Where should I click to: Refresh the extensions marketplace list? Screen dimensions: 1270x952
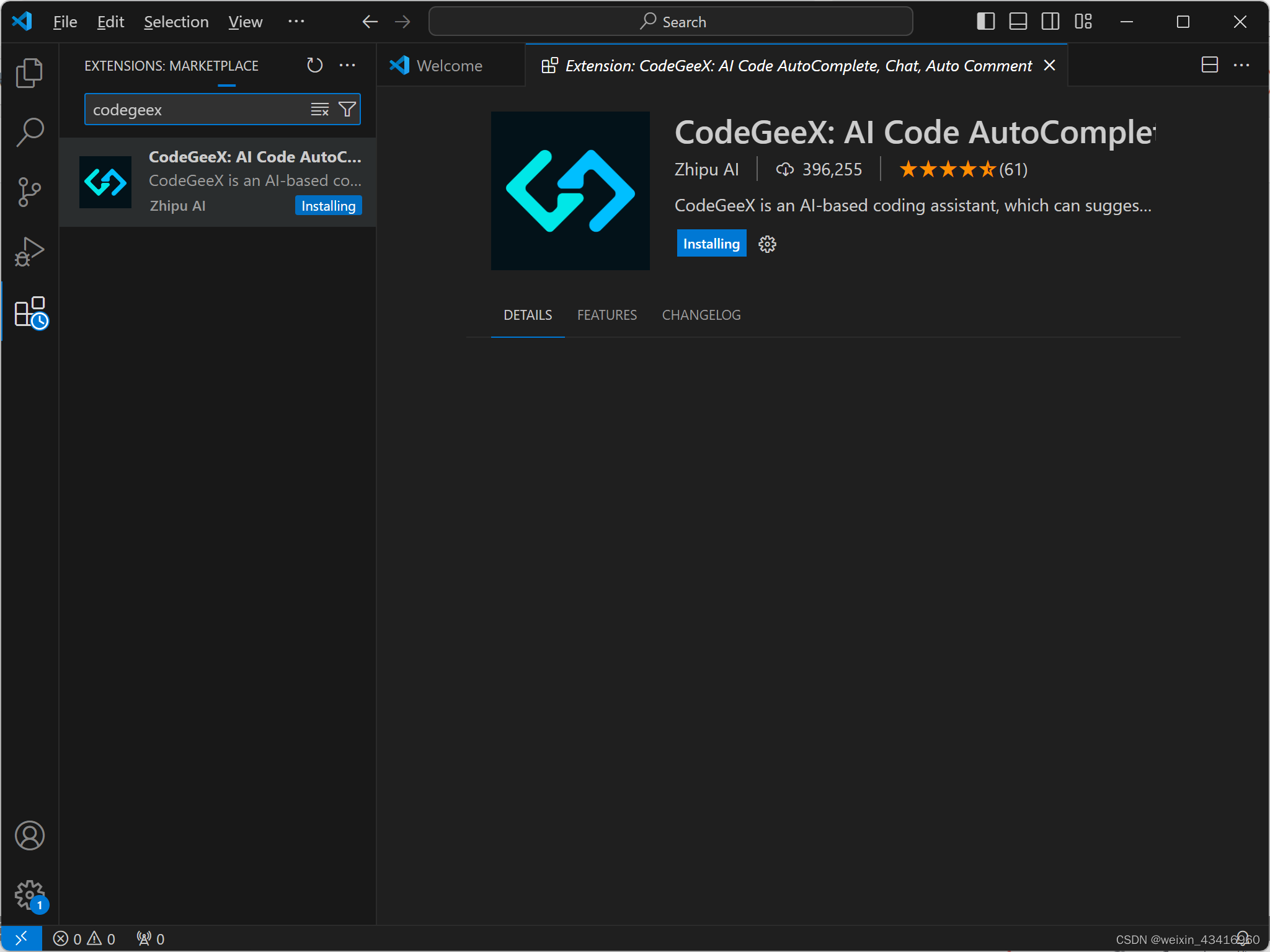pyautogui.click(x=314, y=65)
